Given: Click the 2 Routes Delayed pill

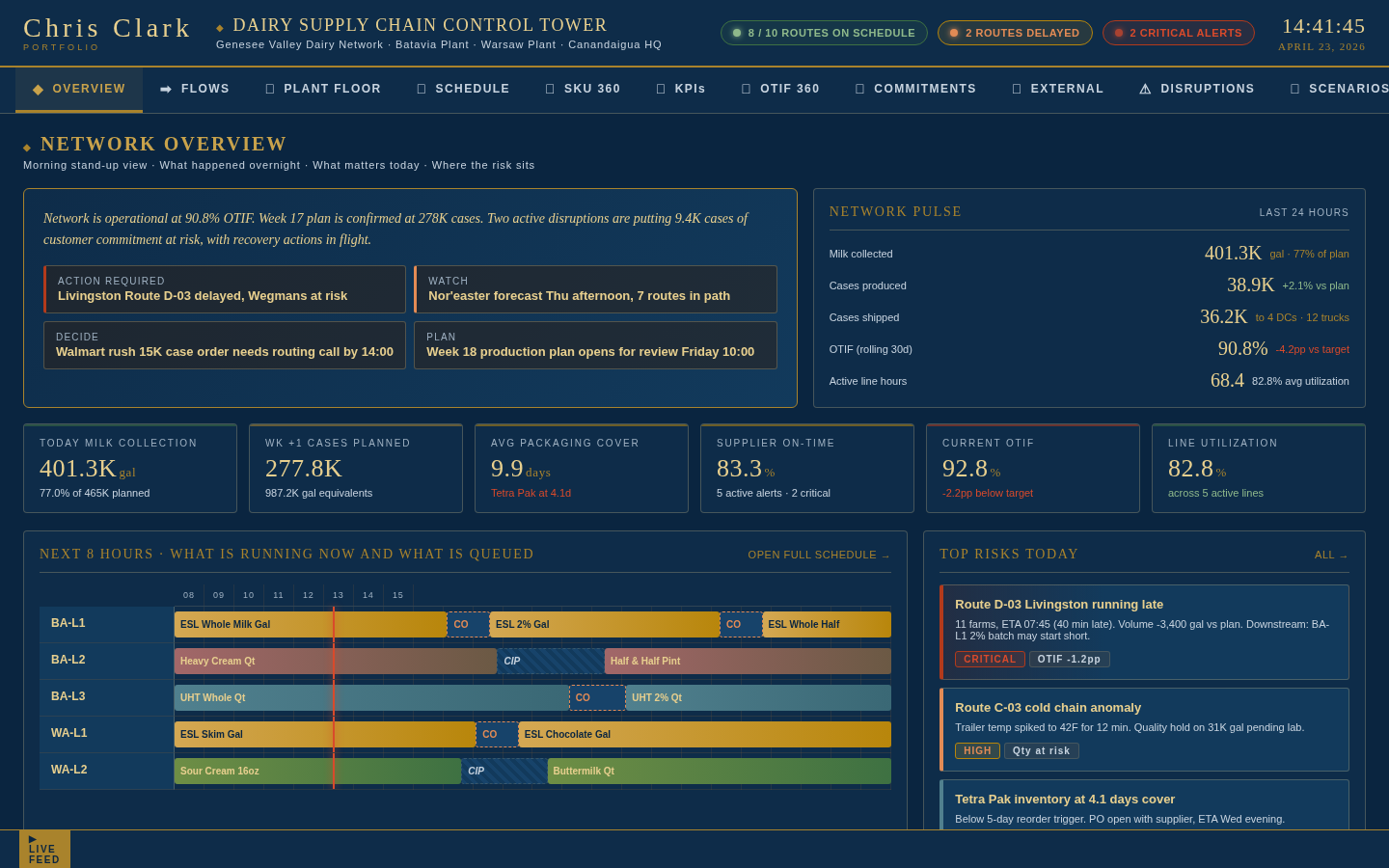Looking at the screenshot, I should point(1015,33).
